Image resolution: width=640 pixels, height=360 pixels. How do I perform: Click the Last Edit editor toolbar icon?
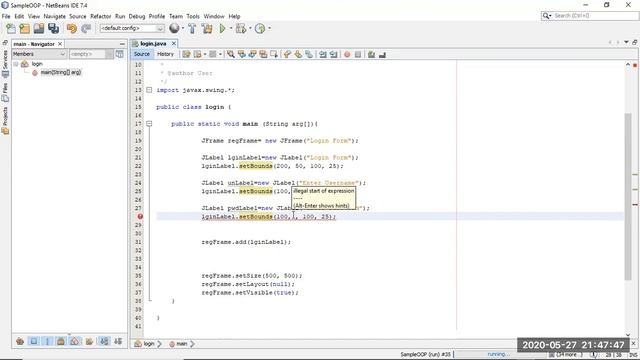(x=186, y=54)
